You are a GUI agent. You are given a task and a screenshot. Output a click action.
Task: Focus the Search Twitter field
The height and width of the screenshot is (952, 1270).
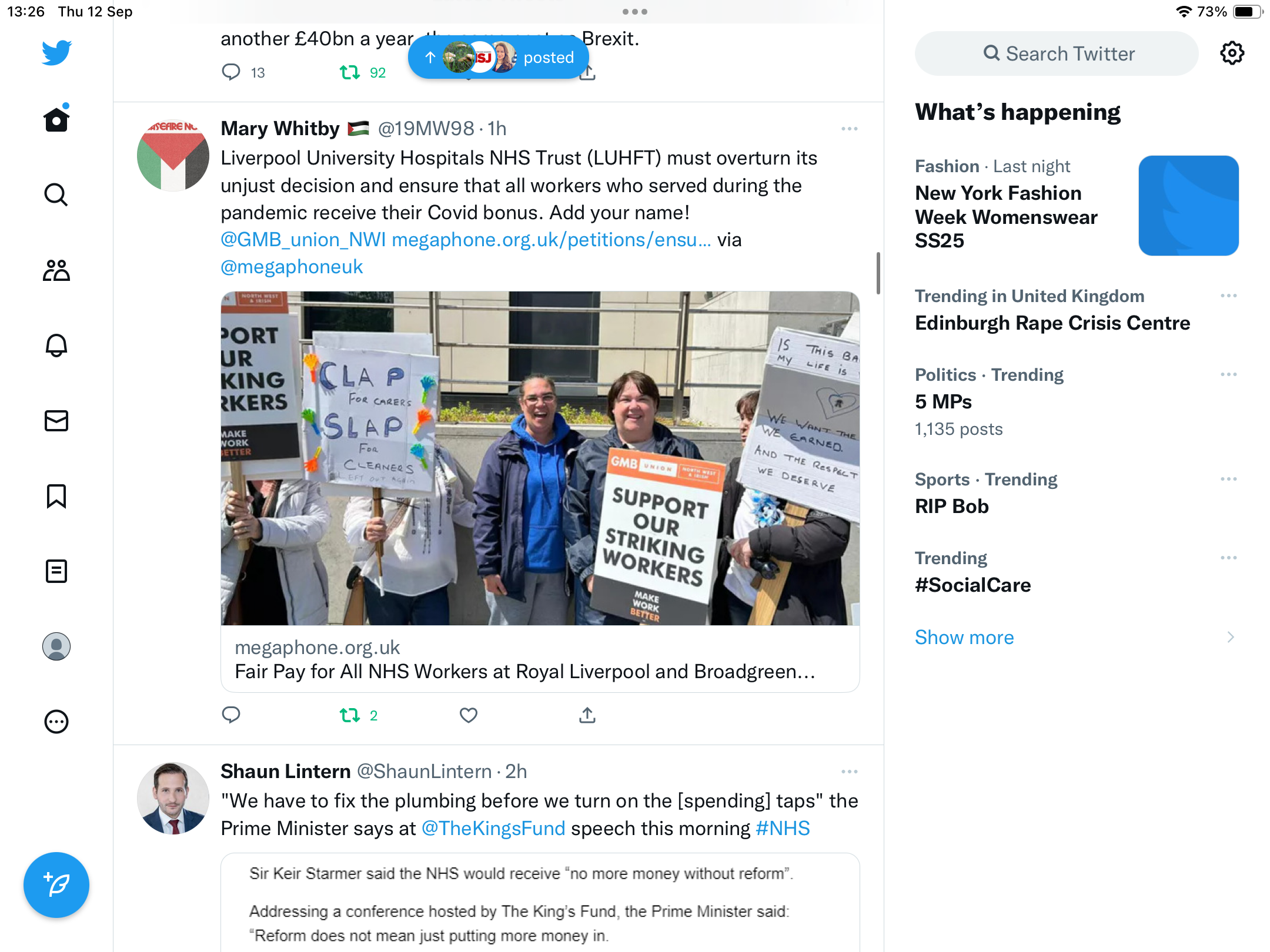(x=1057, y=53)
